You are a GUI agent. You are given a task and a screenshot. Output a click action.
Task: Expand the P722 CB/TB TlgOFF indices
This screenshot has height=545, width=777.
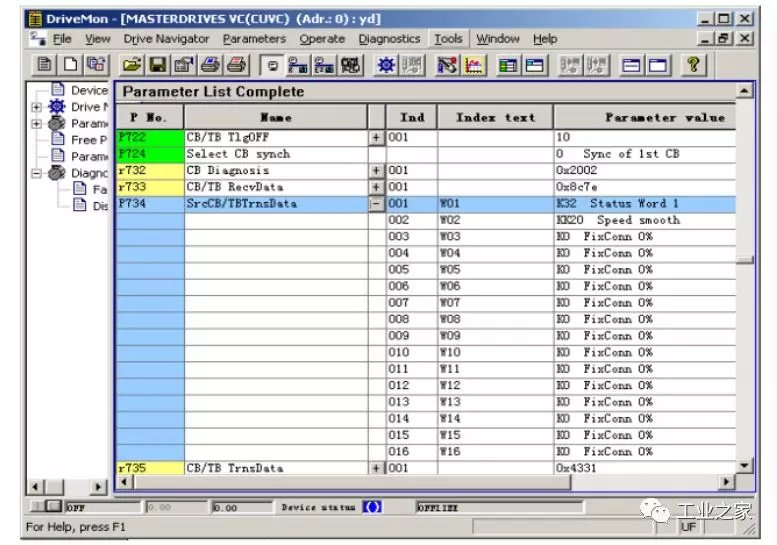point(377,137)
